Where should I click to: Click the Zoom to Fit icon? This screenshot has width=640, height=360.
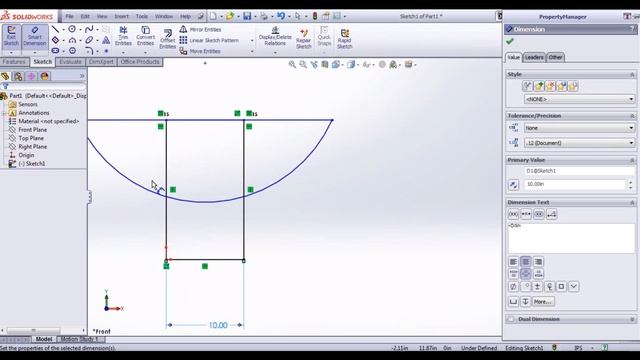[292, 64]
